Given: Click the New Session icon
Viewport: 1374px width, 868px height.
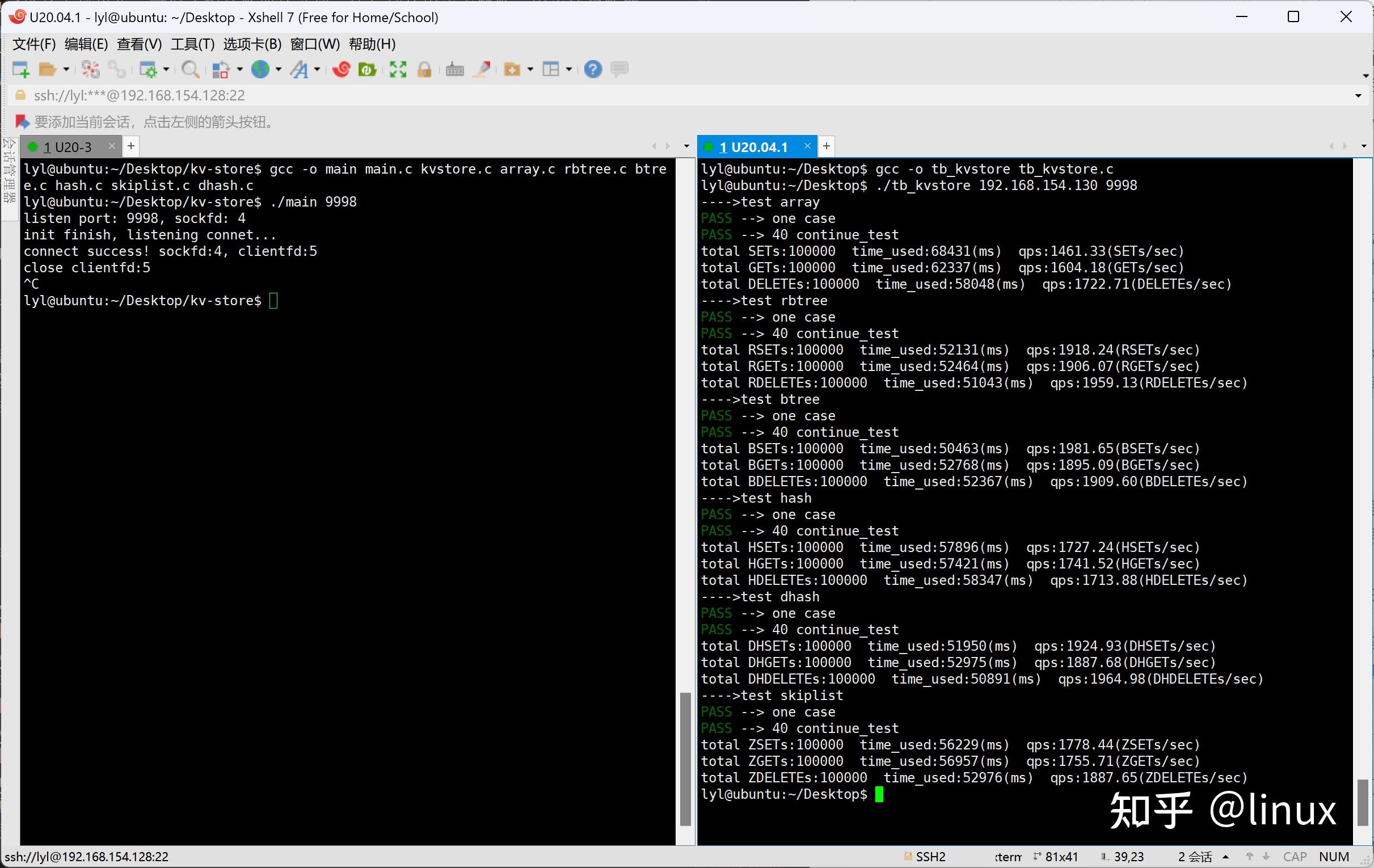Looking at the screenshot, I should [x=20, y=70].
